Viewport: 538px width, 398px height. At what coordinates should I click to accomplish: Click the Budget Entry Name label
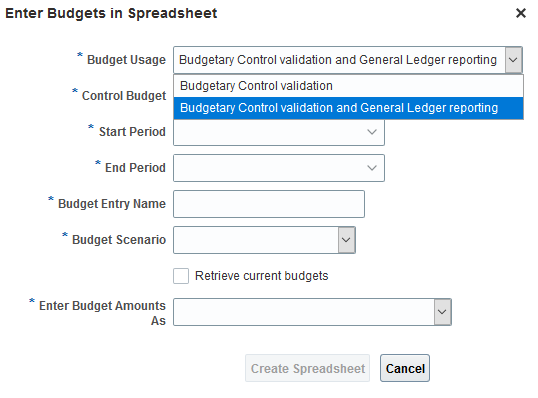112,204
